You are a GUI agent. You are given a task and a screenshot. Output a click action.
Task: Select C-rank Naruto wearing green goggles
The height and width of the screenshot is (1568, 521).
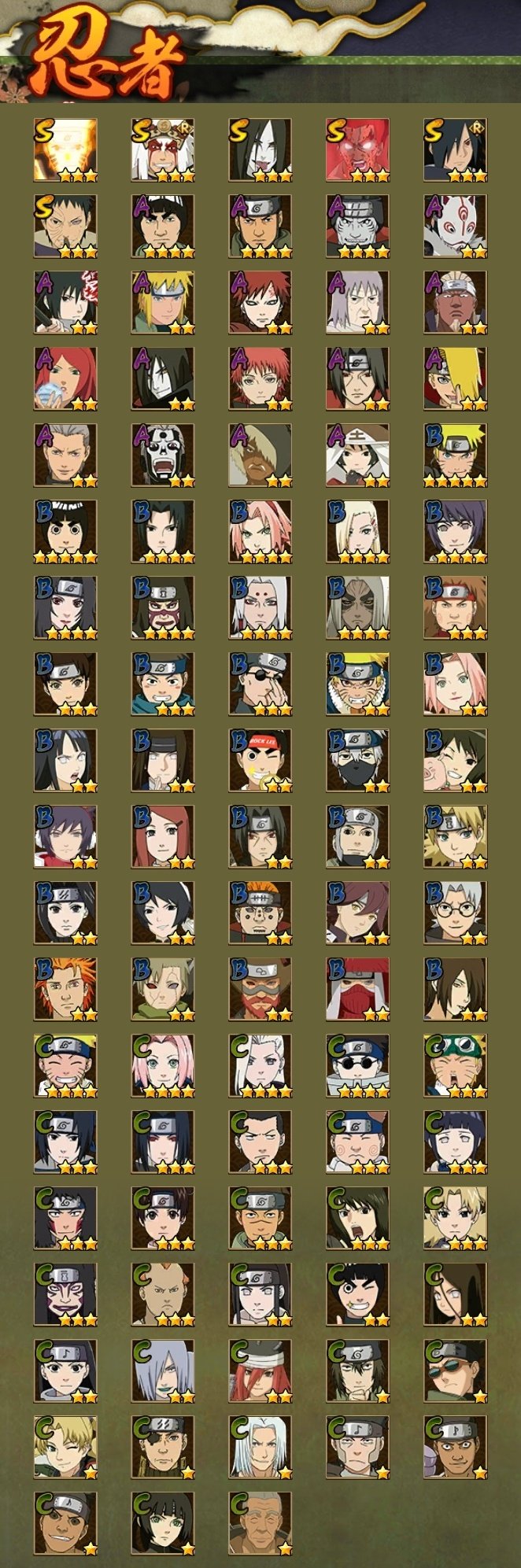point(456,1066)
